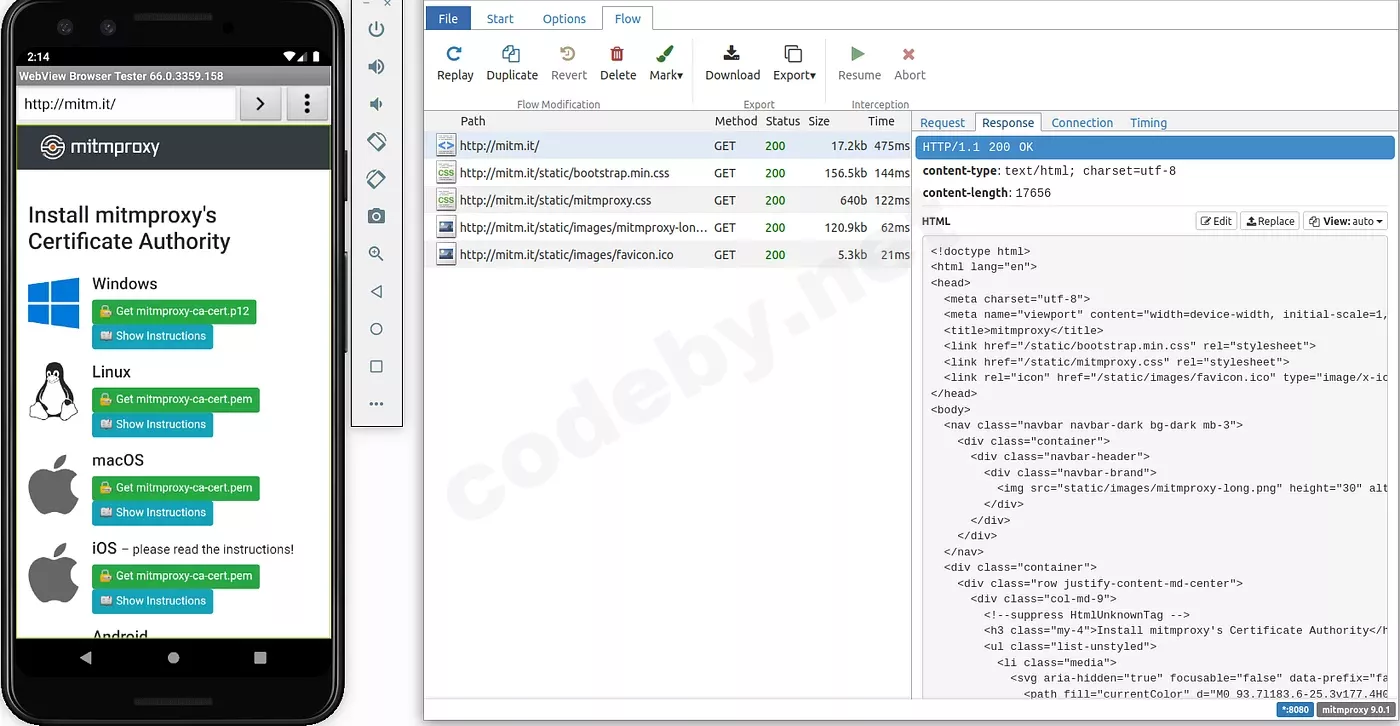Click the *:8080 listening port badge

(1295, 710)
